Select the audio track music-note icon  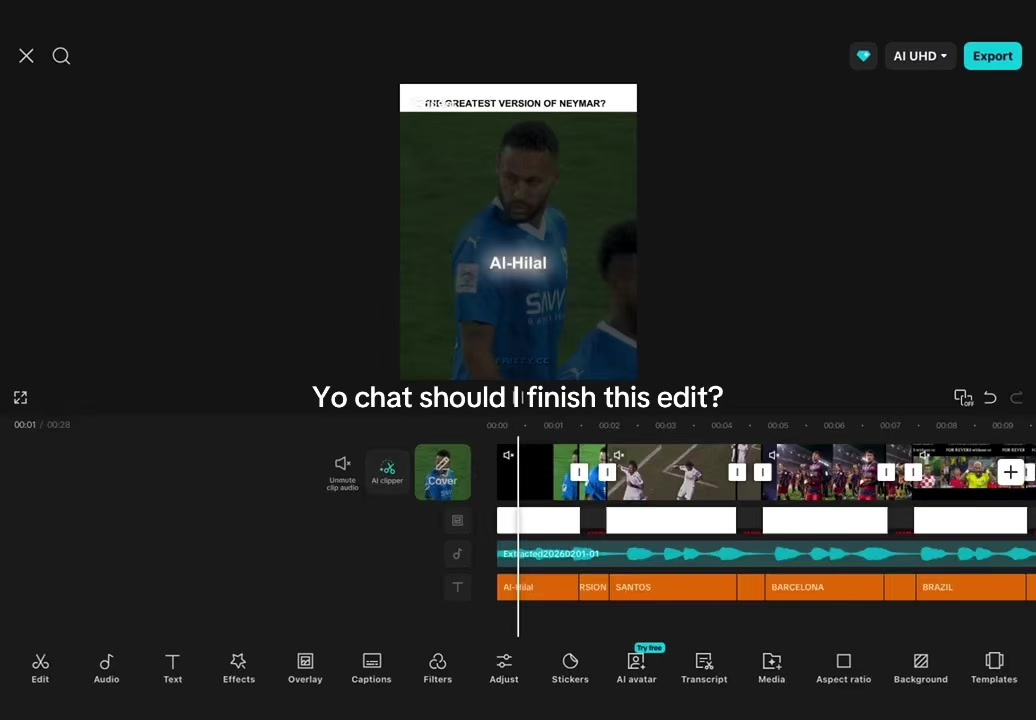(x=457, y=554)
